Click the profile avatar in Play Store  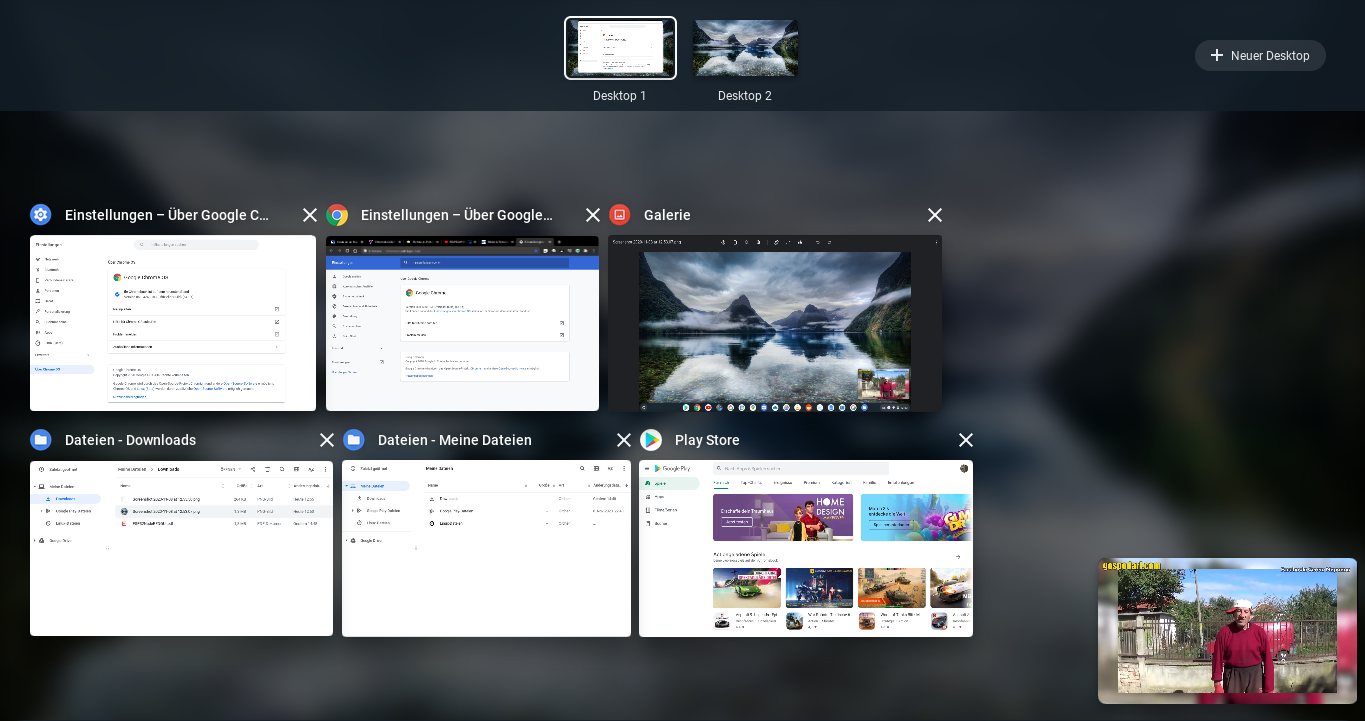(x=964, y=468)
